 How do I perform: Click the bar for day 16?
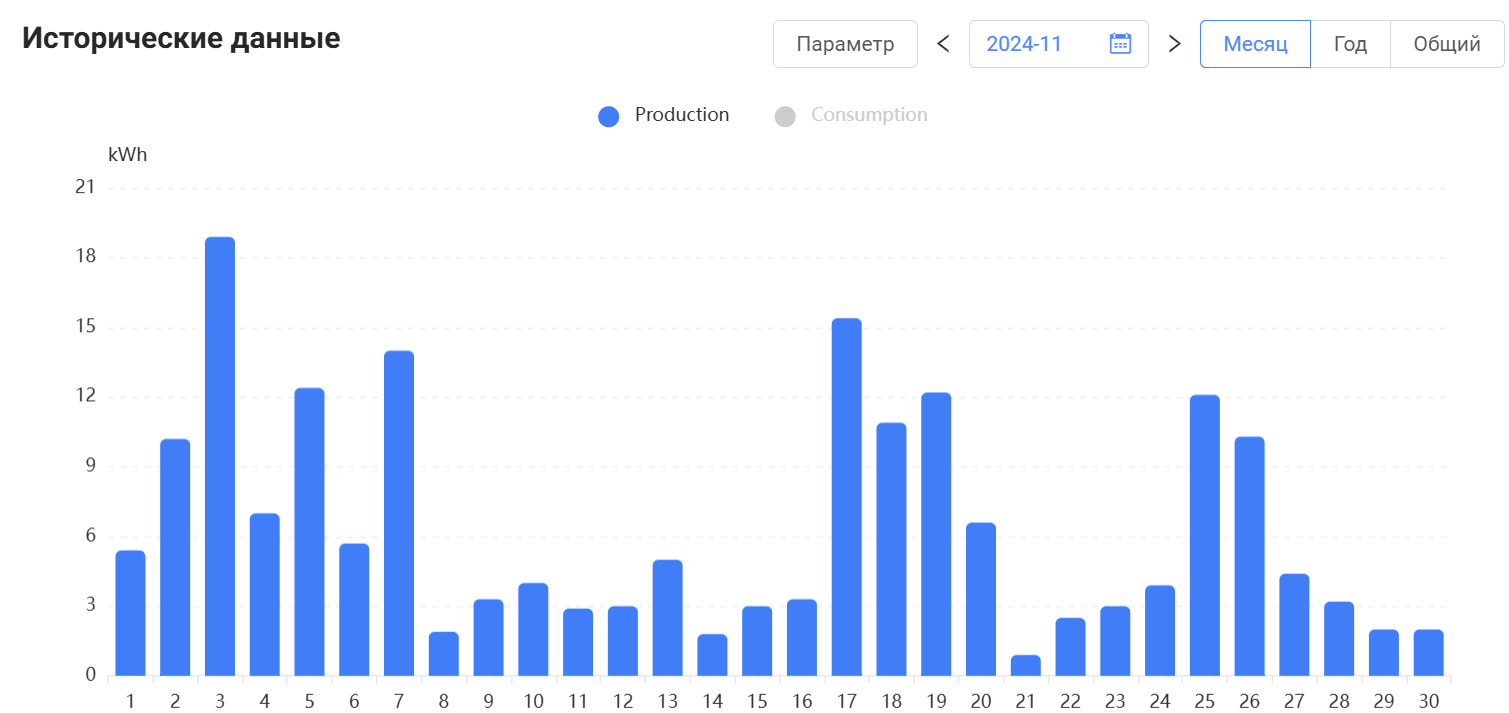pos(802,637)
